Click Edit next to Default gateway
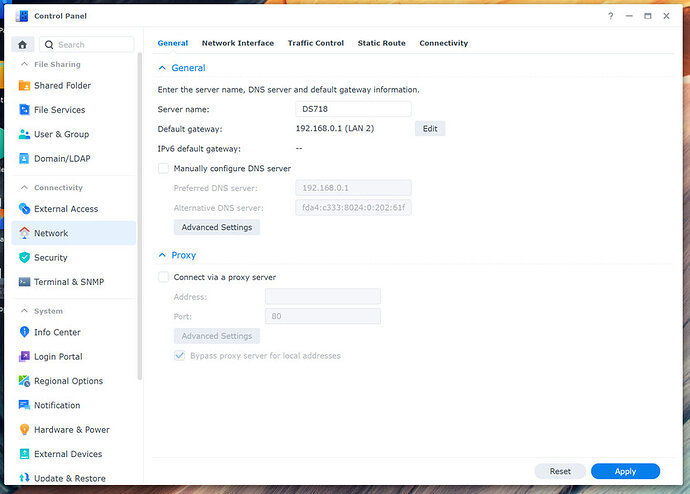This screenshot has height=494, width=690. 430,128
